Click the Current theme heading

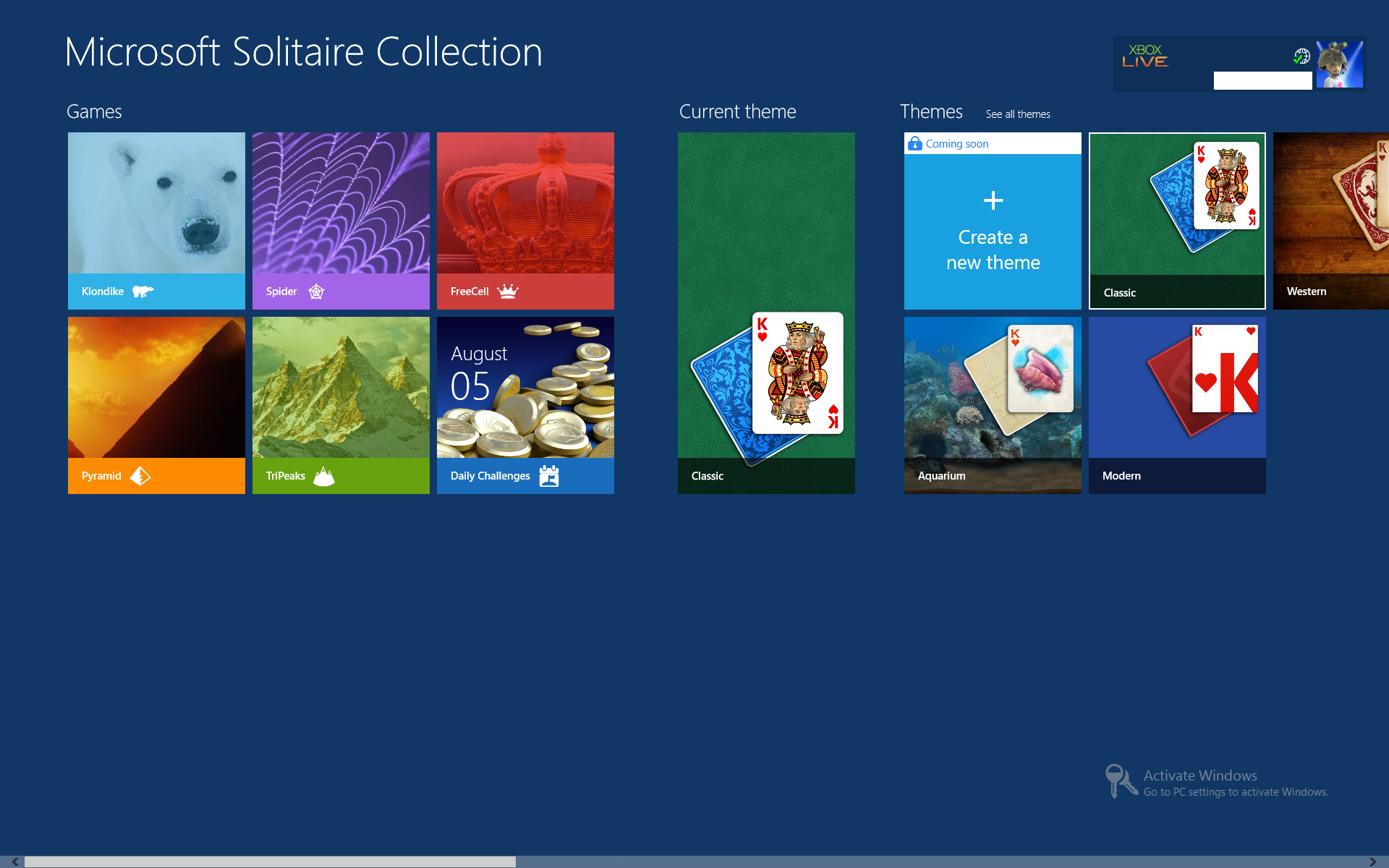point(737,111)
